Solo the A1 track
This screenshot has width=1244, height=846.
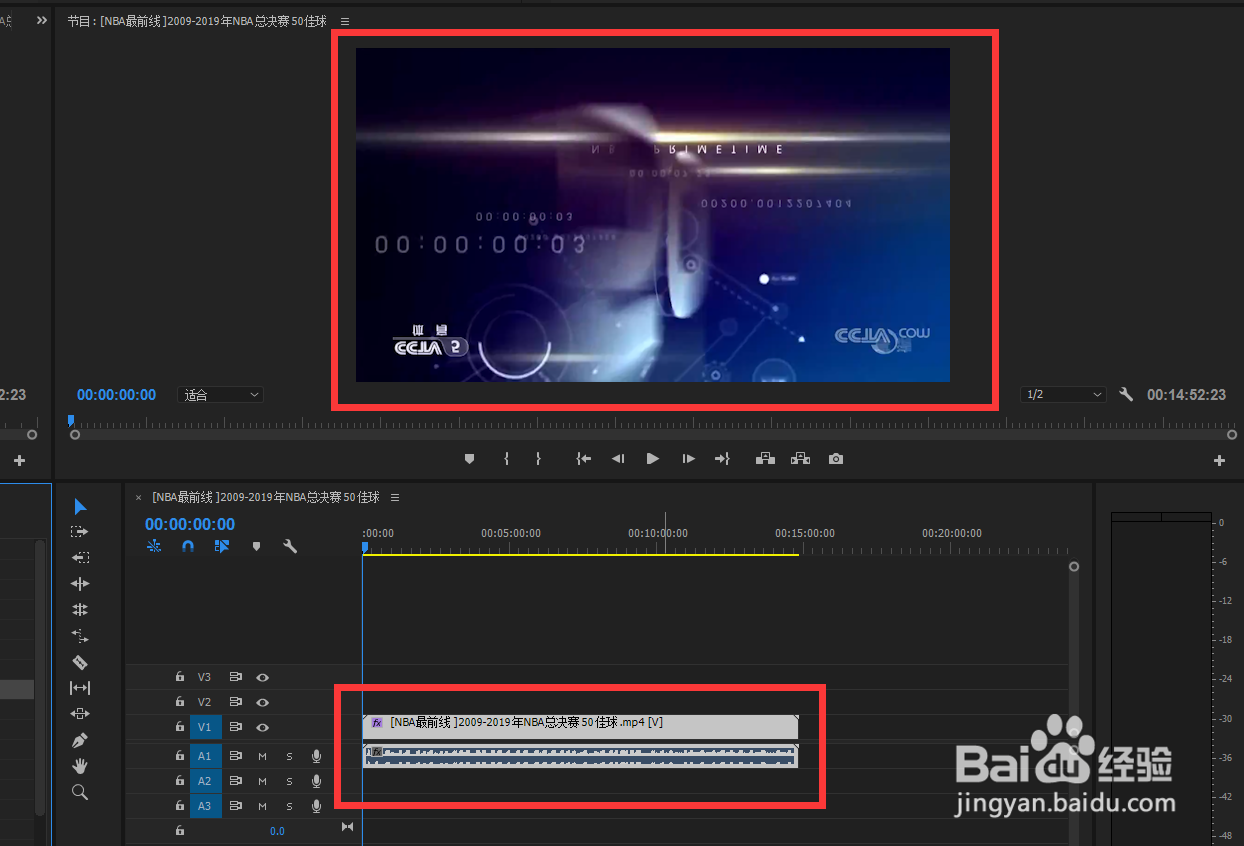(289, 756)
